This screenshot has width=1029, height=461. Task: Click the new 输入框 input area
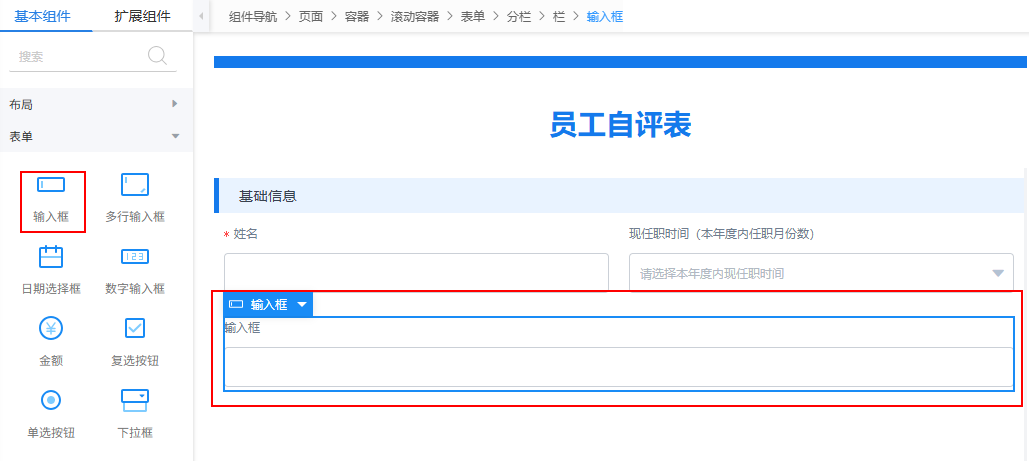(619, 366)
